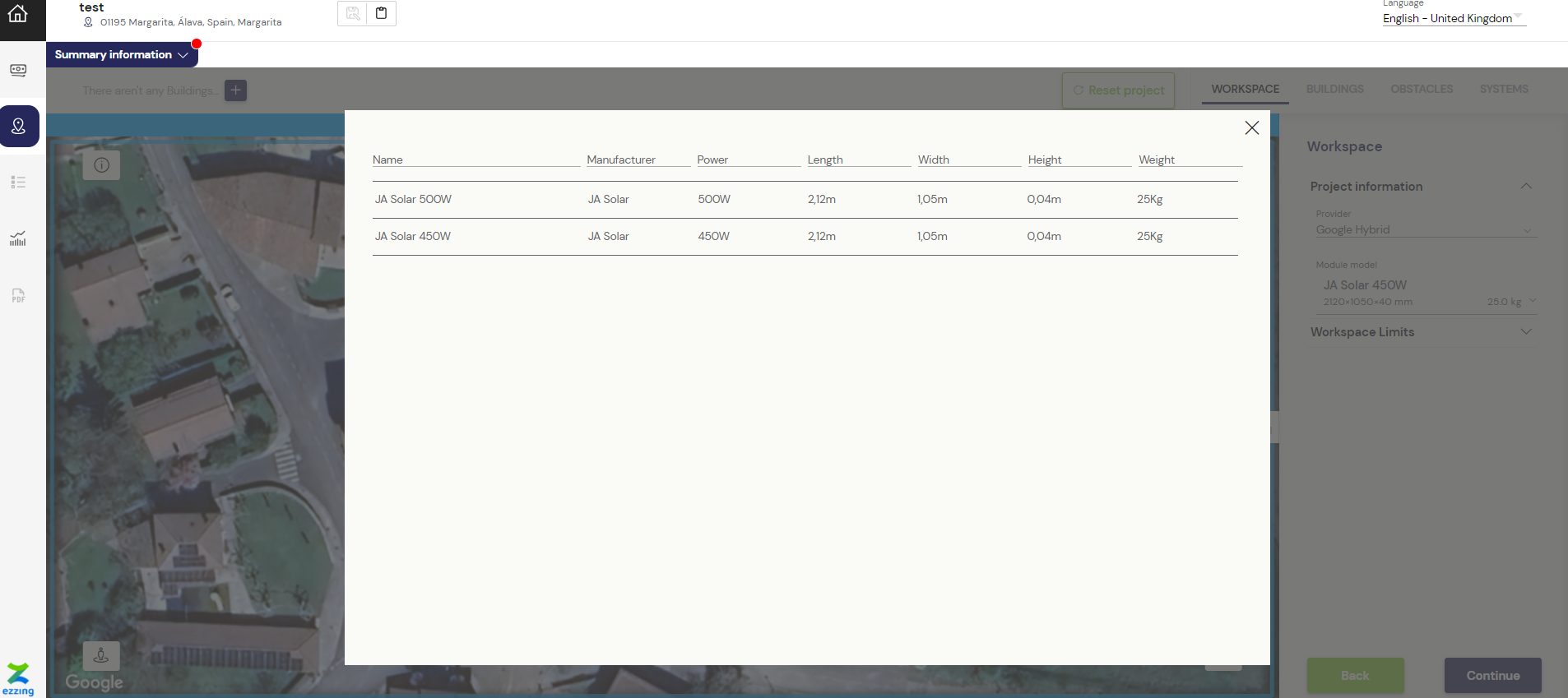Add a building with the plus button
1568x698 pixels.
tap(236, 90)
